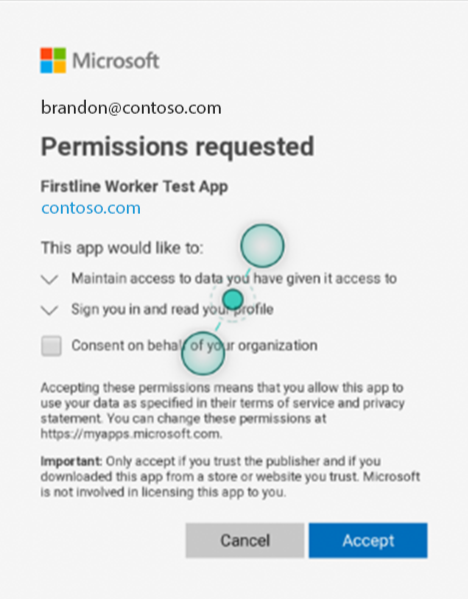Click the upper translucent teal touch circle
Screen dimensions: 468x599
[262, 246]
